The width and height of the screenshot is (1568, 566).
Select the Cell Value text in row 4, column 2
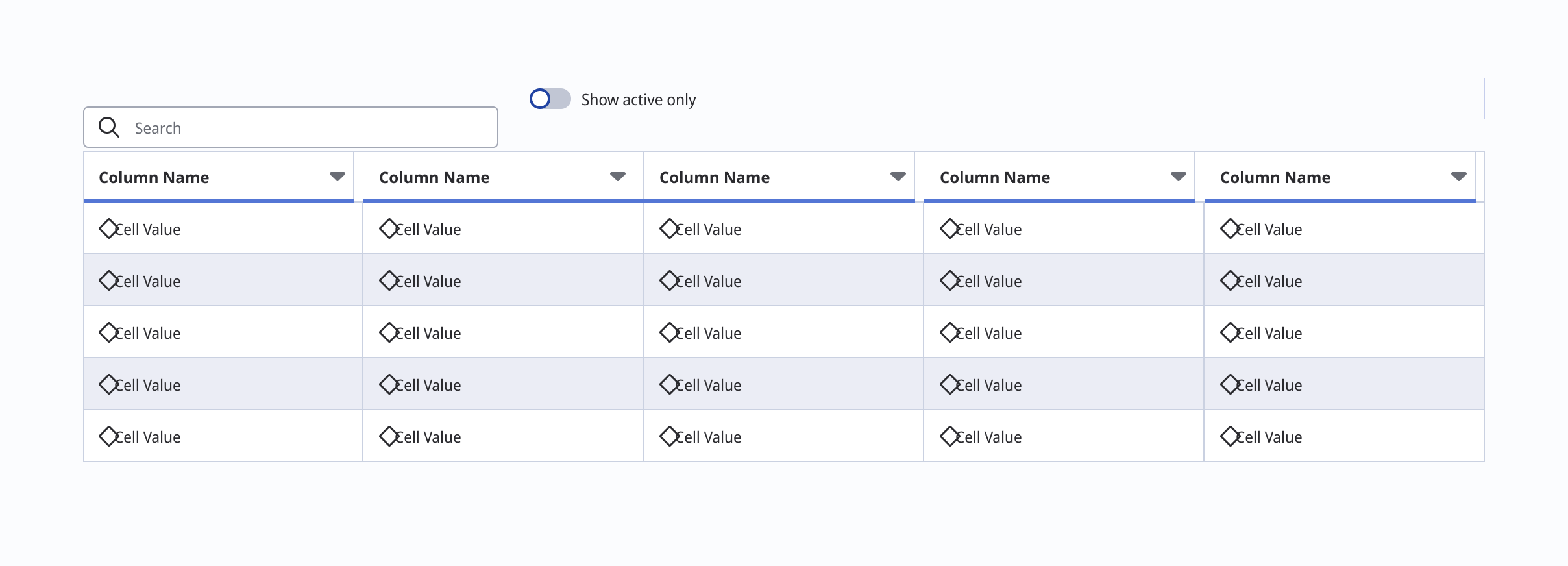[x=428, y=385]
